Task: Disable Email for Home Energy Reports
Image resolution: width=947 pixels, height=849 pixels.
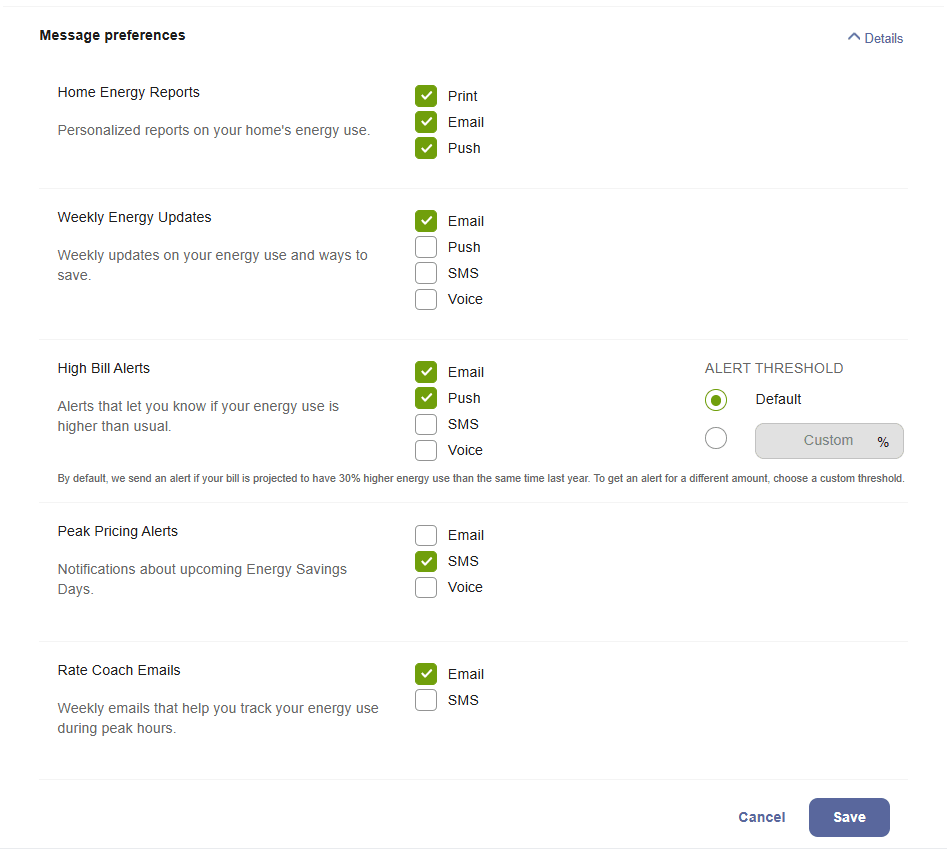Action: click(426, 122)
